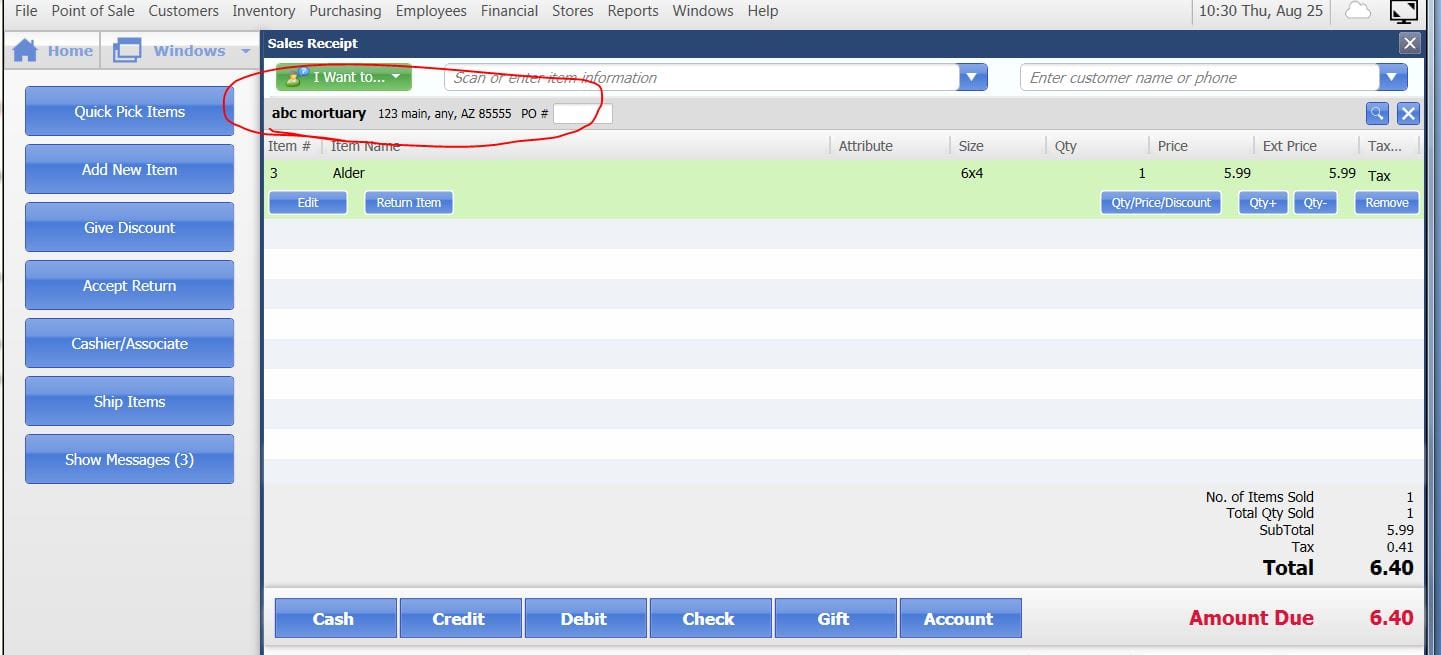Remove the Alder item from the receipt
The height and width of the screenshot is (655, 1441).
click(1385, 202)
